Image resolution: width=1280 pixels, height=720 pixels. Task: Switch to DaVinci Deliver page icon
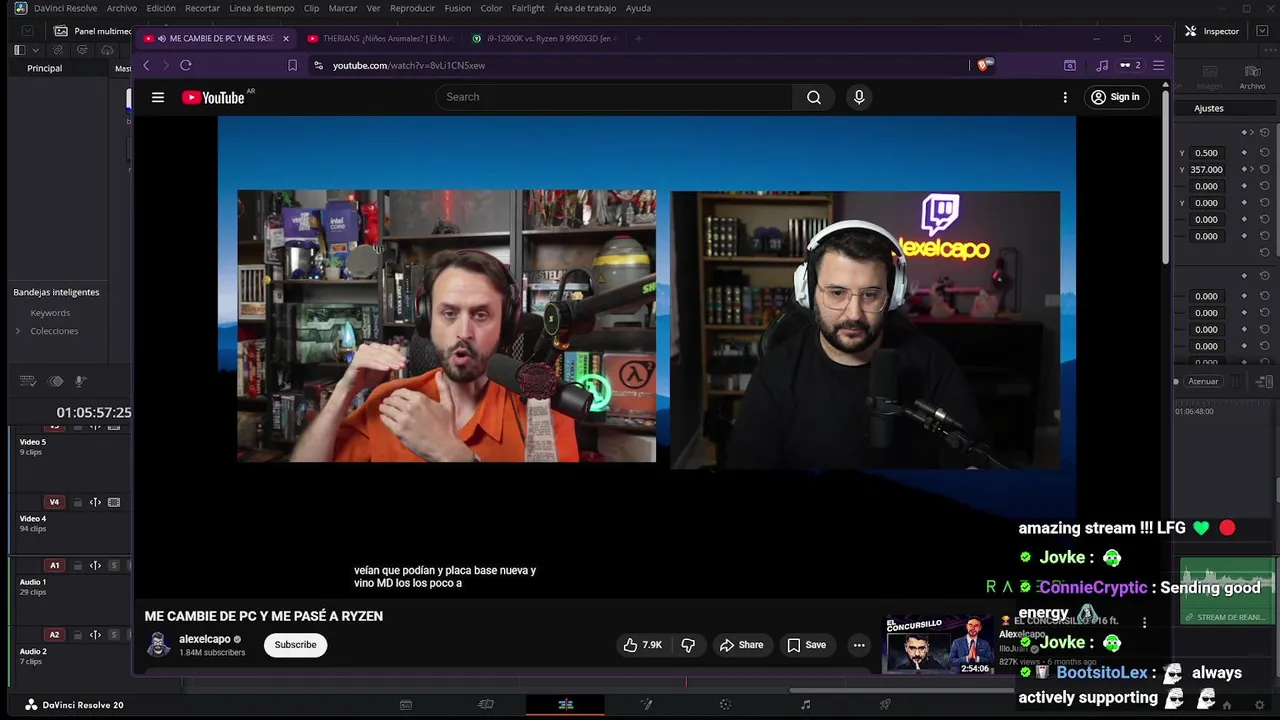[x=885, y=705]
